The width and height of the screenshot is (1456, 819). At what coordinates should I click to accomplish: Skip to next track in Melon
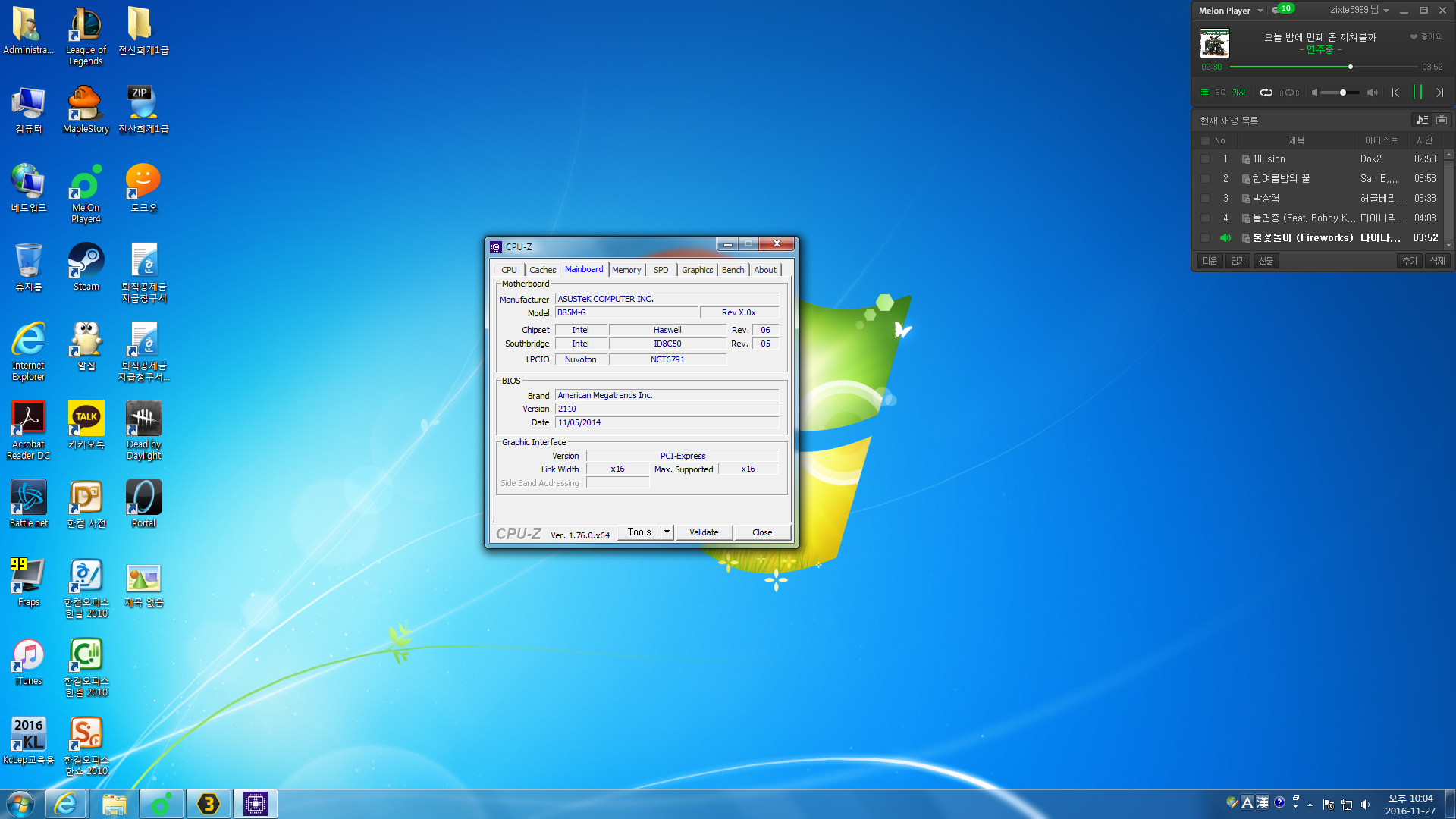pos(1439,93)
